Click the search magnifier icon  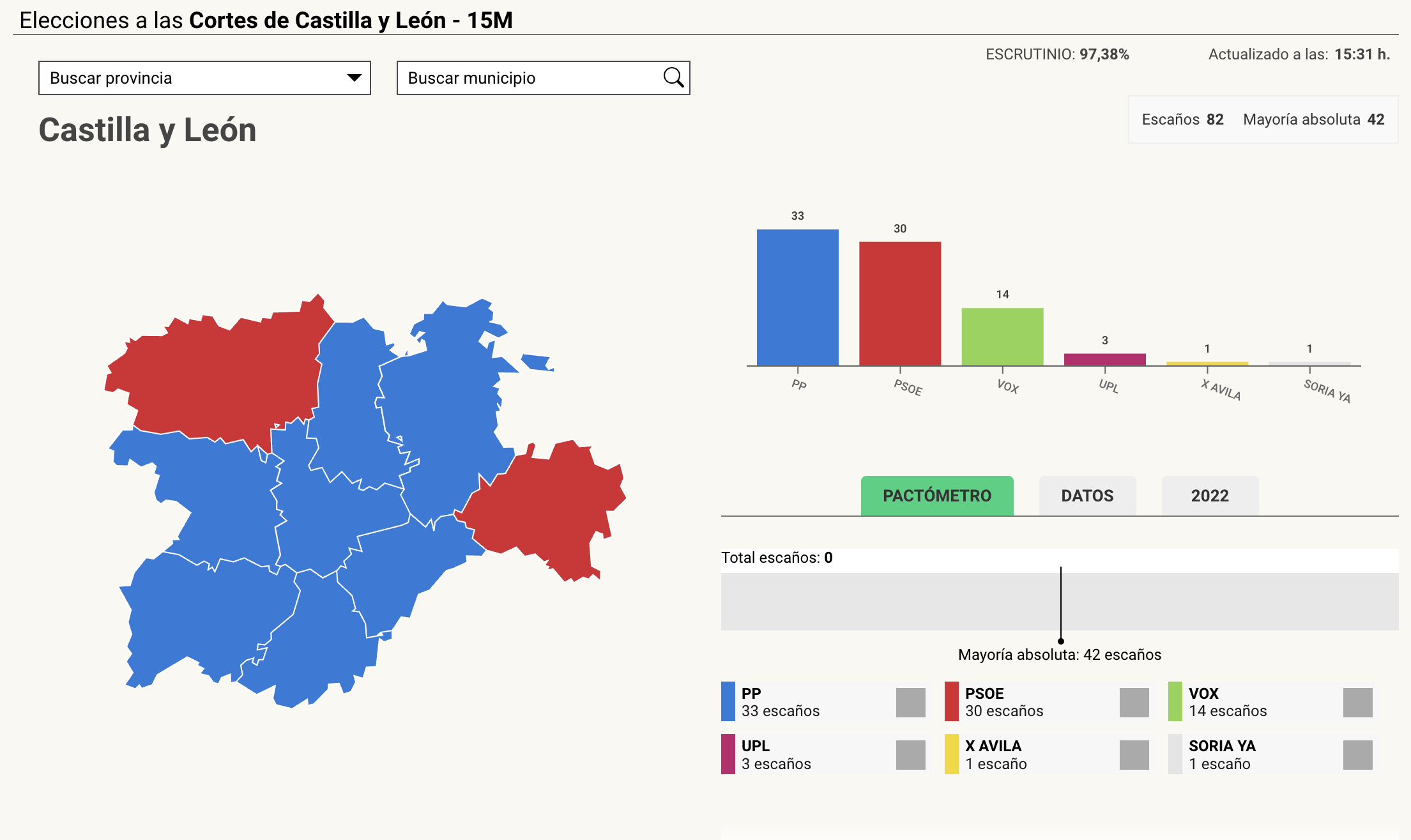[x=673, y=78]
